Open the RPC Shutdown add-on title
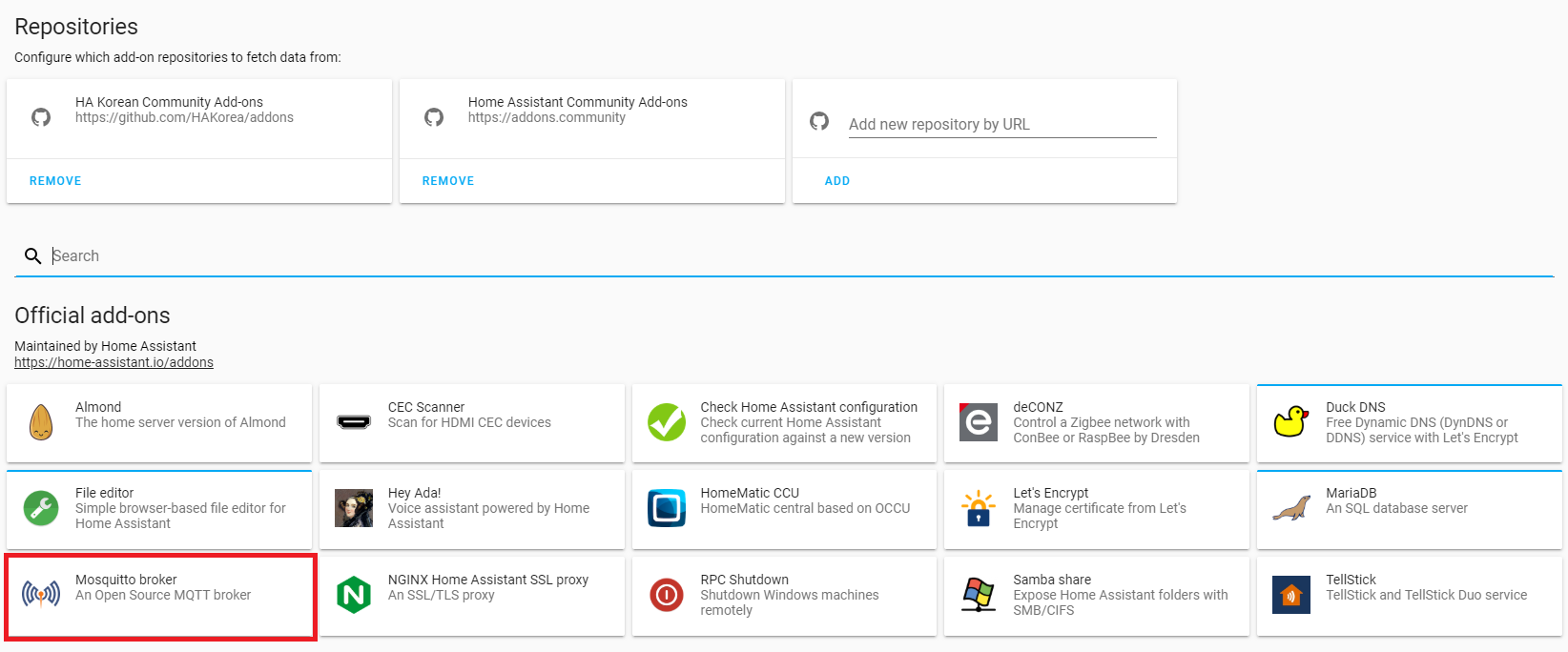The width and height of the screenshot is (1568, 652). (745, 580)
